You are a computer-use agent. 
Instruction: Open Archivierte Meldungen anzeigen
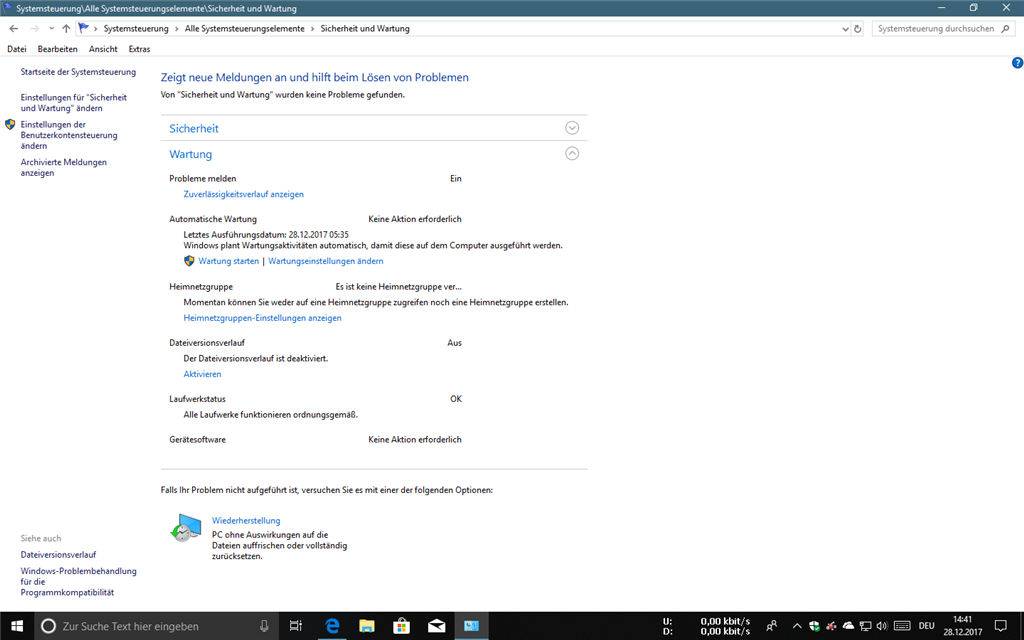tap(63, 167)
